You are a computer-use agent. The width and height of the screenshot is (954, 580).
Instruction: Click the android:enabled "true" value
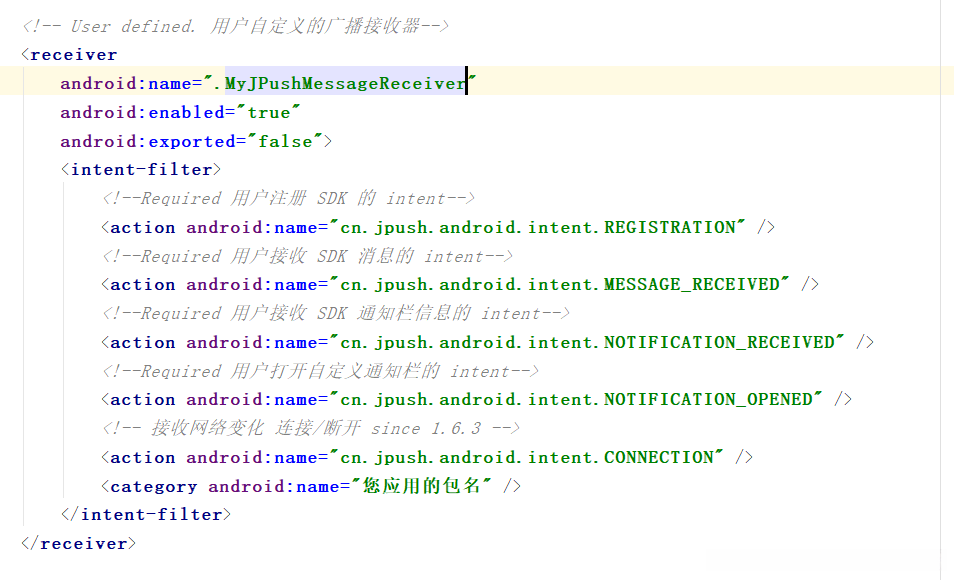(x=268, y=113)
